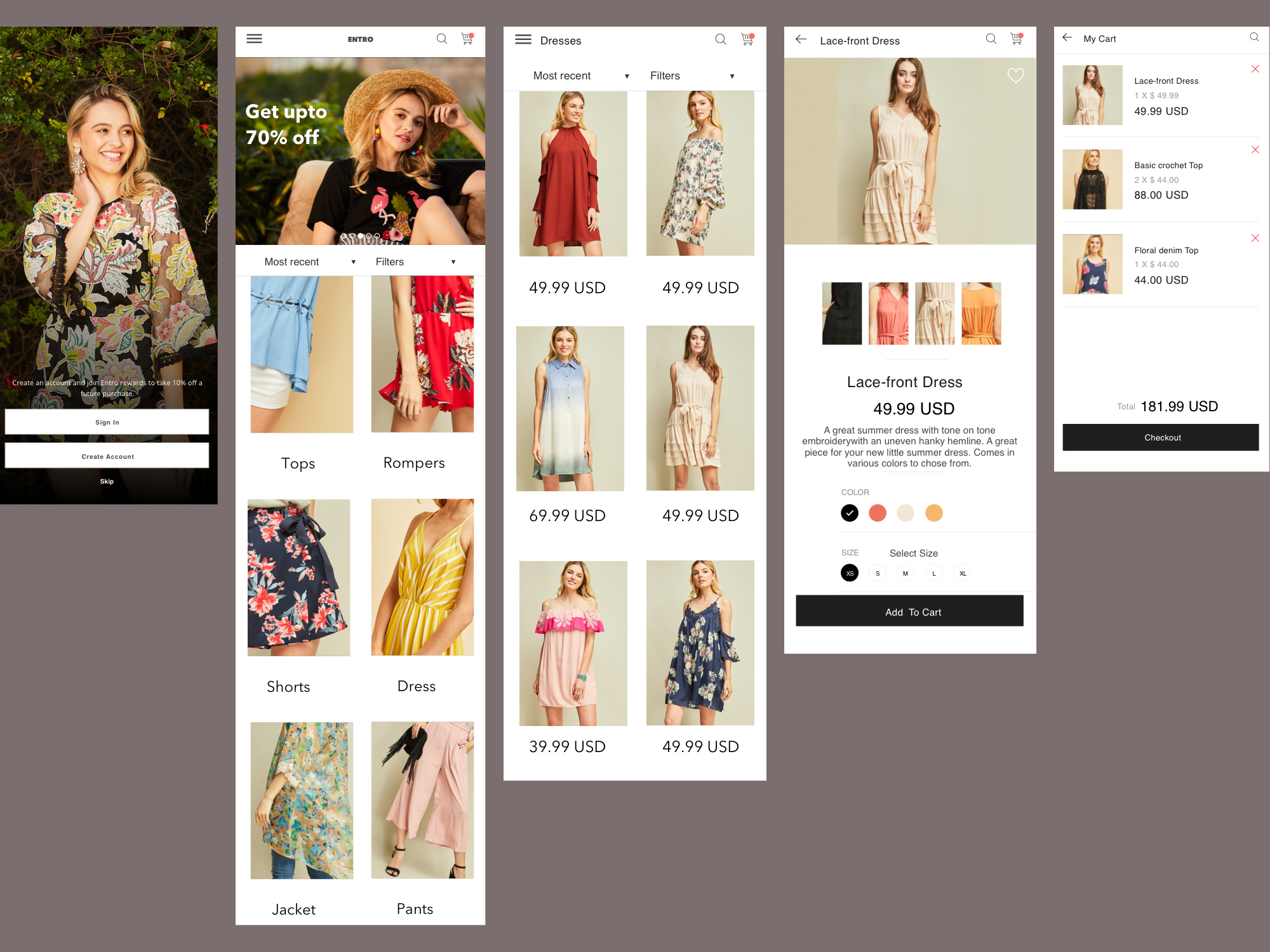Open the hamburger menu on ENTRO home screen
Screen dimensions: 1270x952
pyautogui.click(x=254, y=39)
